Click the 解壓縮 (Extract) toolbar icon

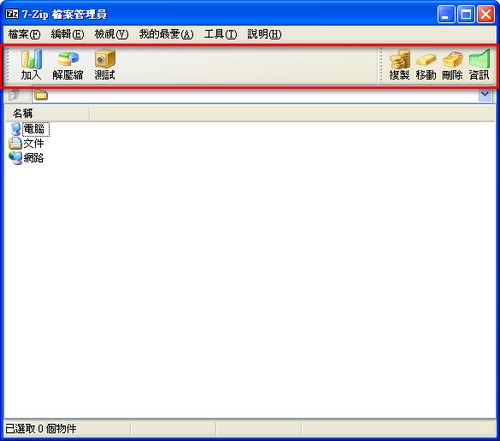(68, 59)
